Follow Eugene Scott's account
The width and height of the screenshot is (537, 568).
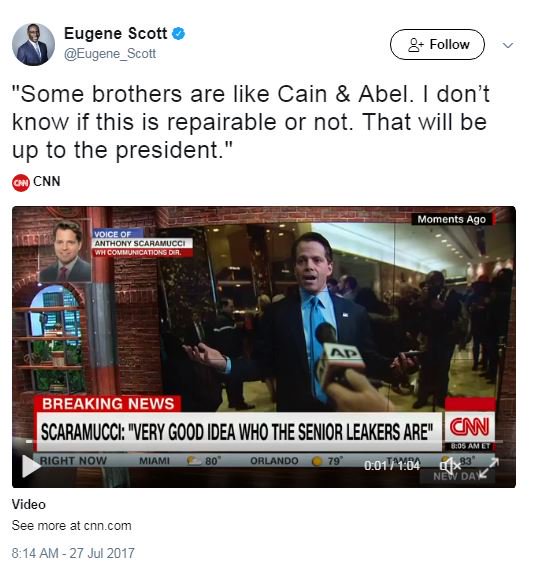(x=437, y=45)
